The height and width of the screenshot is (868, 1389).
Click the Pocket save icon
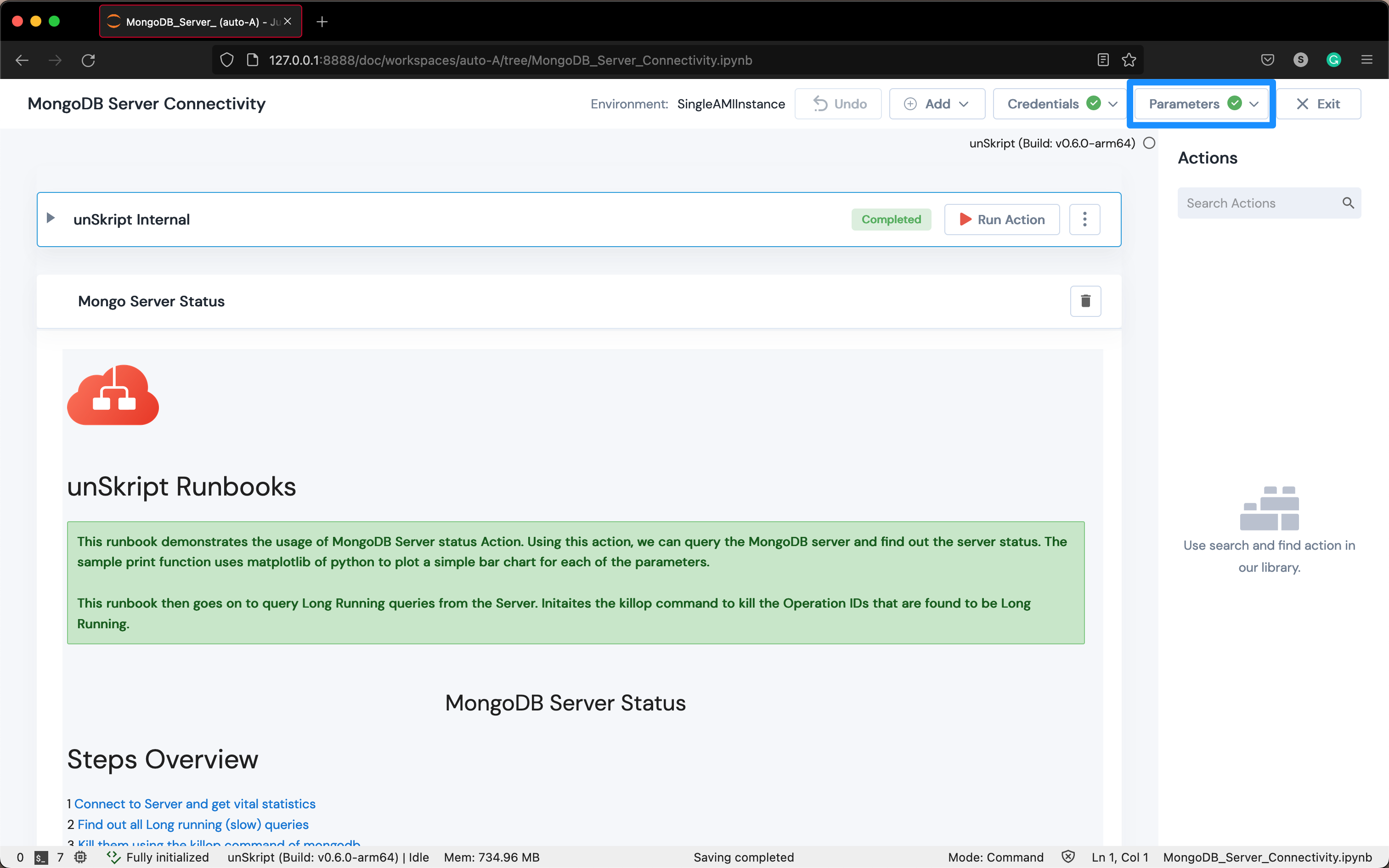click(1267, 60)
